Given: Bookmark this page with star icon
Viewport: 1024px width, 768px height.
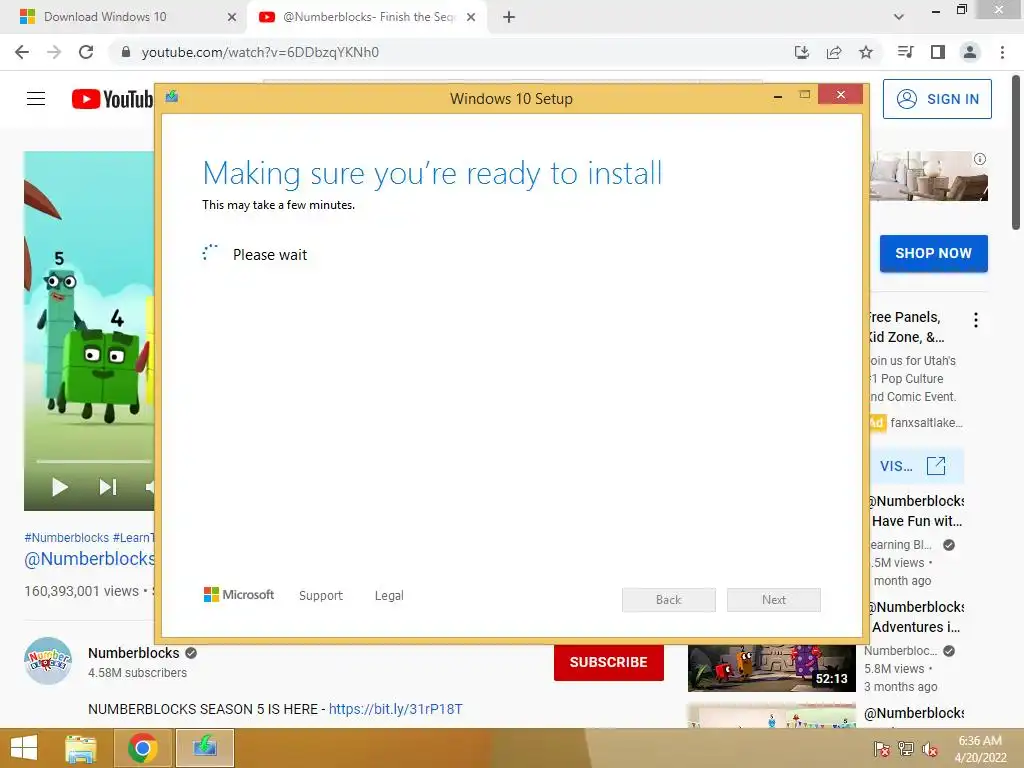Looking at the screenshot, I should click(x=866, y=52).
